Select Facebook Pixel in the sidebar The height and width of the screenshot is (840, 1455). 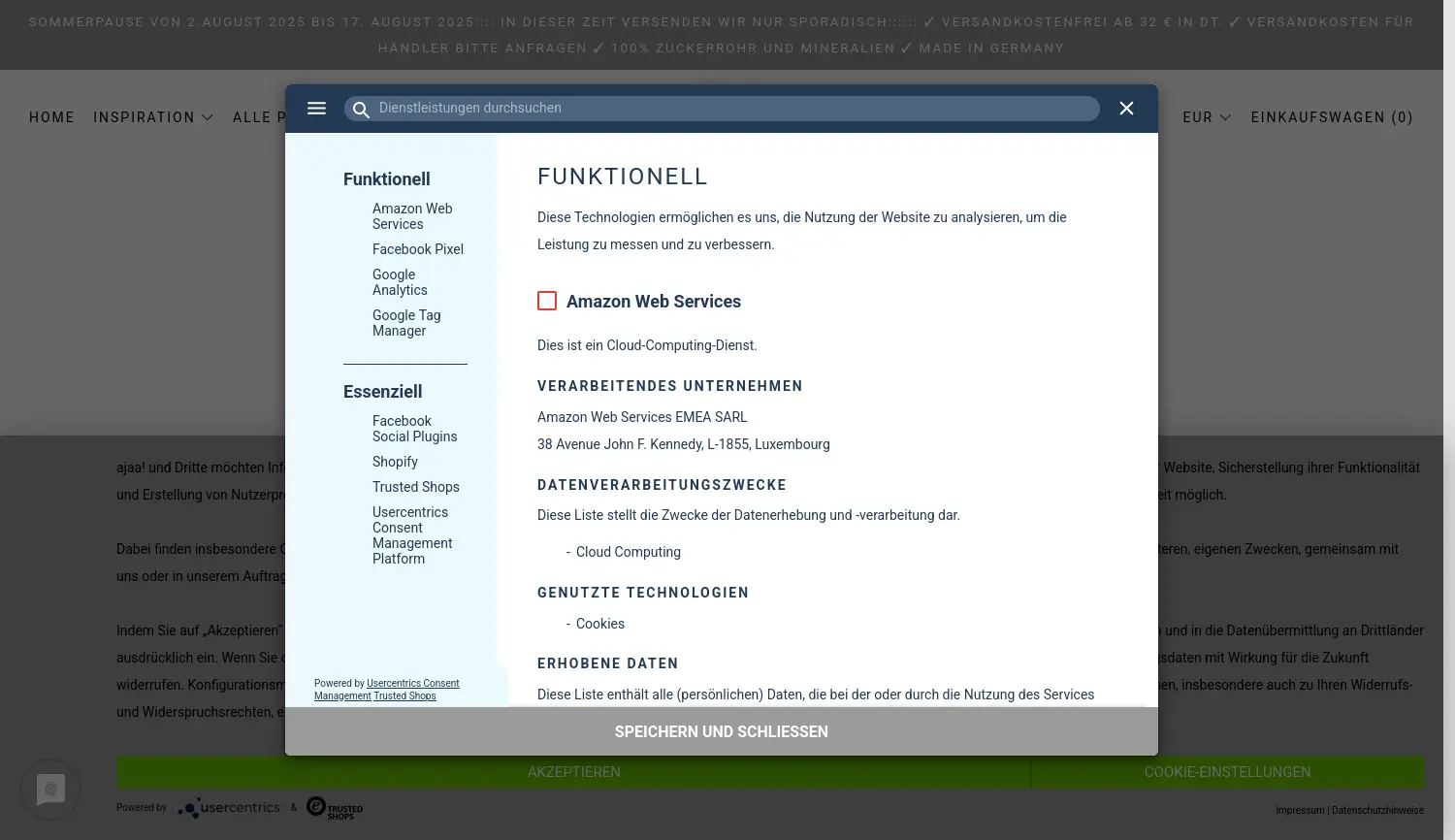[x=418, y=249]
